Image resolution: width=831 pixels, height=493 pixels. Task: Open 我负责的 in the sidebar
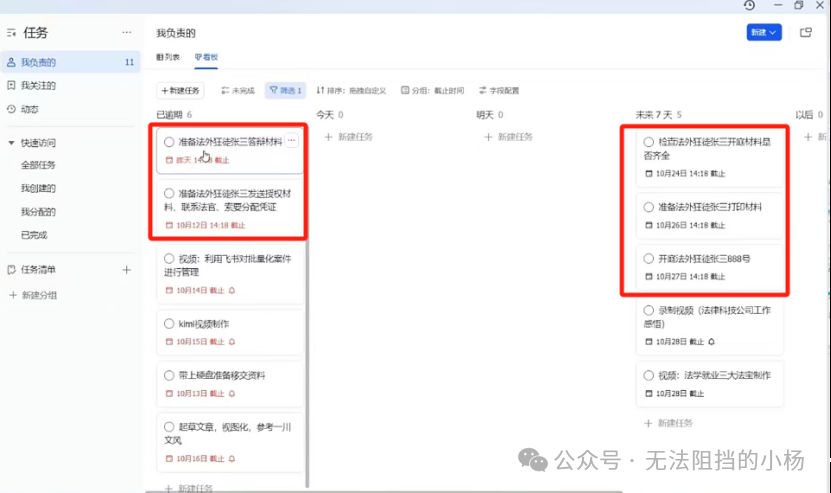click(70, 62)
